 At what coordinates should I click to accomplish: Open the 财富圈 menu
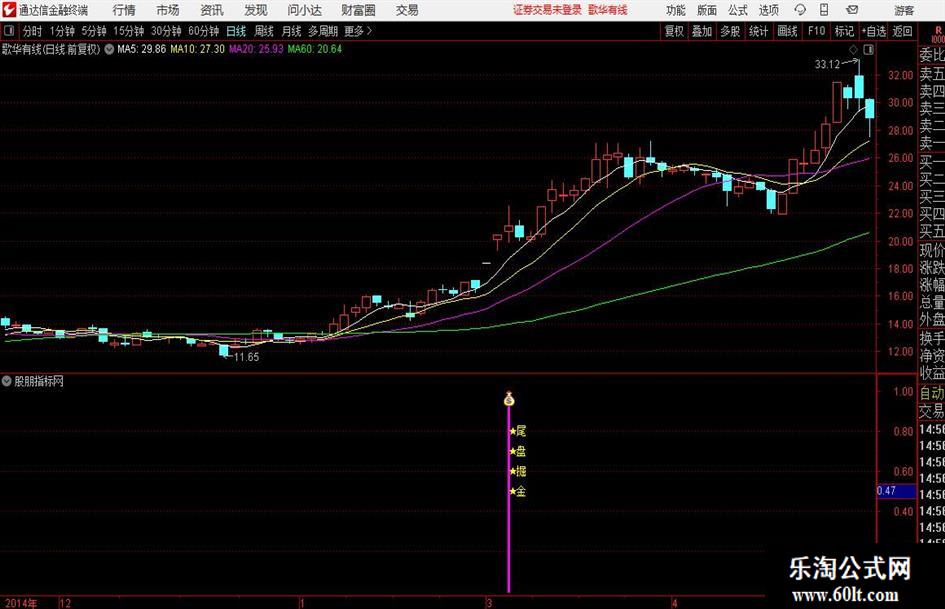coord(358,10)
